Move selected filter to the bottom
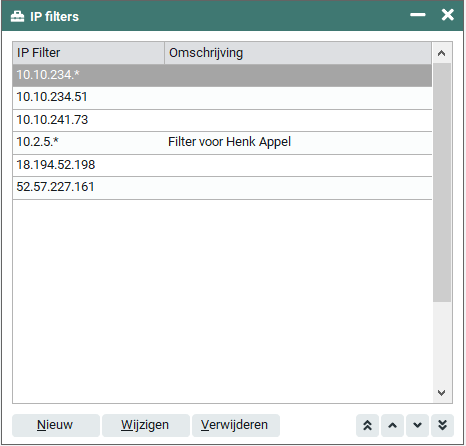 442,425
